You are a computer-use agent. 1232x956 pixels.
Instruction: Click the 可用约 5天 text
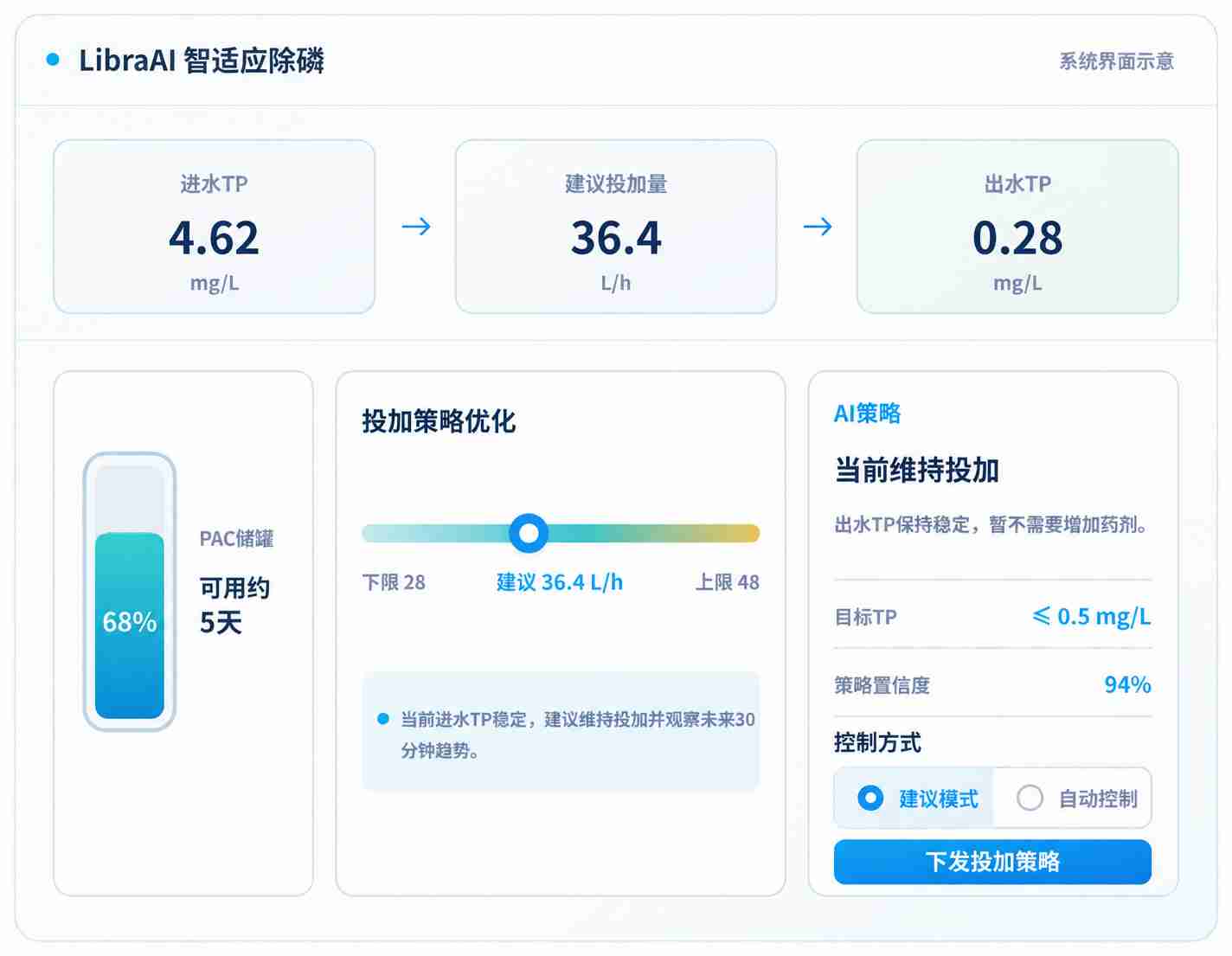coord(234,605)
